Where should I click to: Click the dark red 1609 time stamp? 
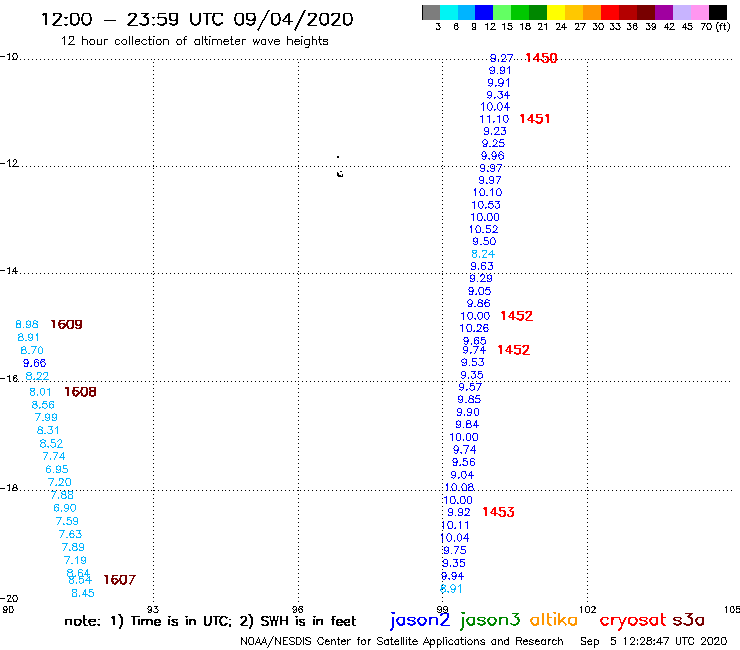click(x=66, y=324)
